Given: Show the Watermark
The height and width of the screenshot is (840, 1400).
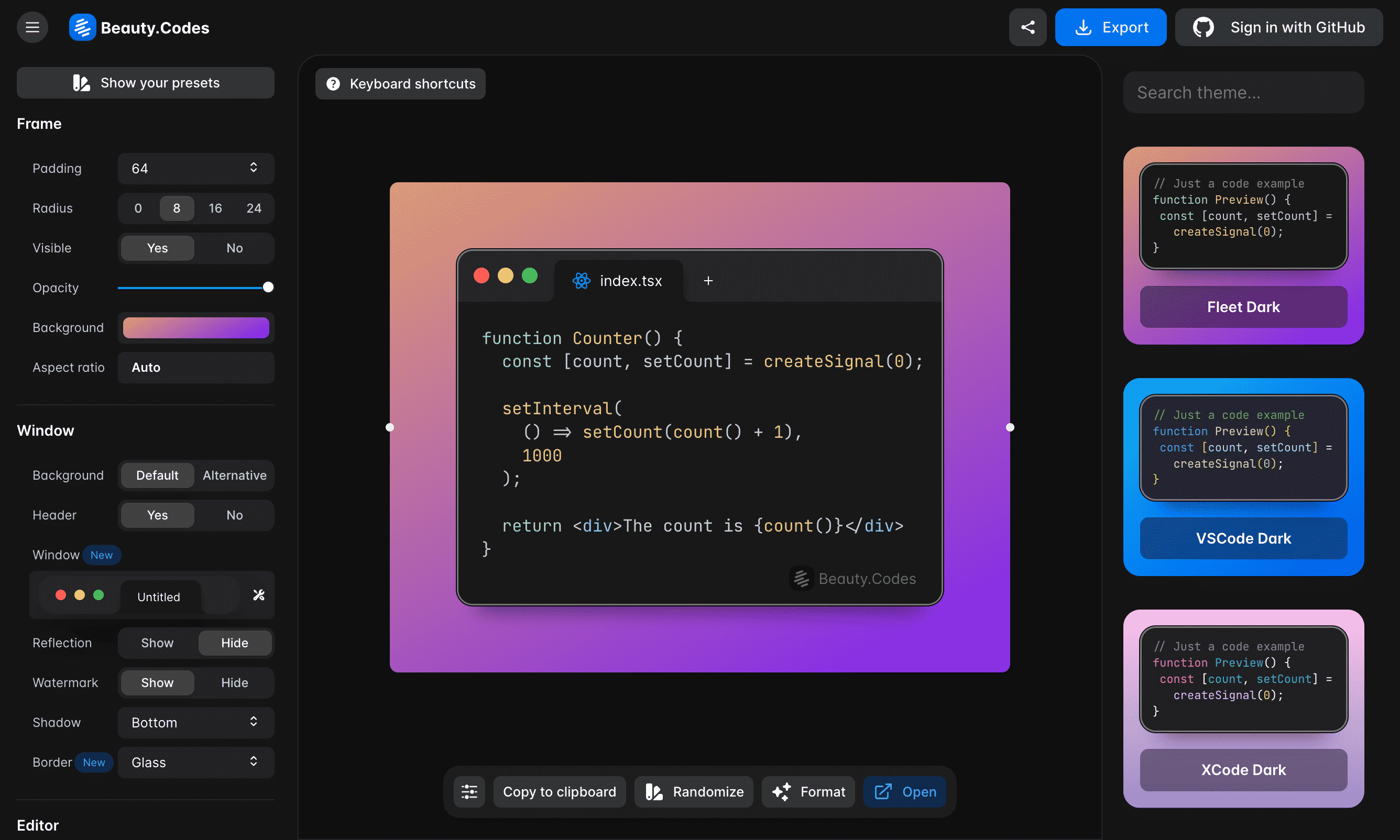Looking at the screenshot, I should [x=157, y=683].
